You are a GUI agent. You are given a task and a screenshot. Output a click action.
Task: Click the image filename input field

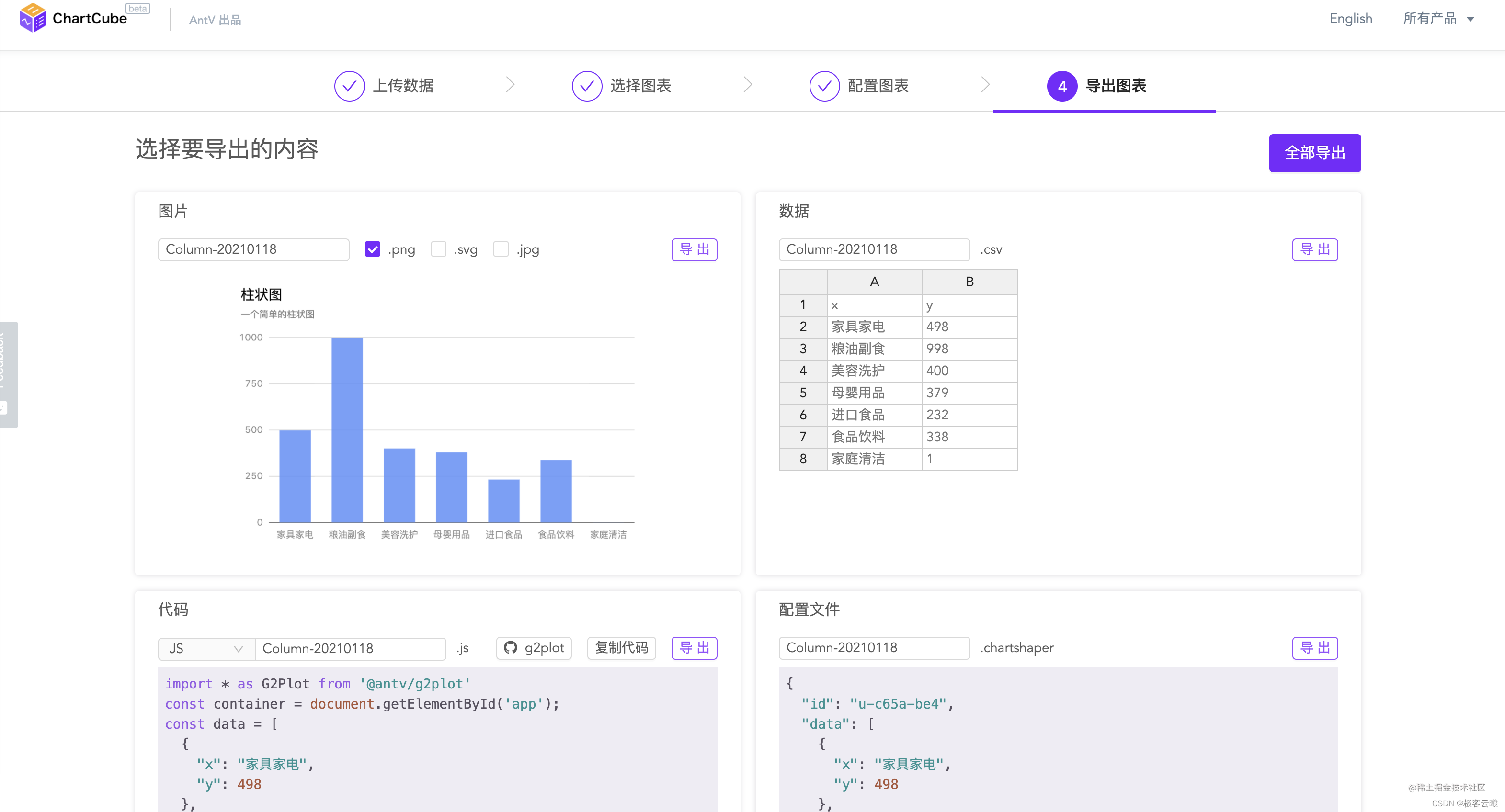pos(253,249)
